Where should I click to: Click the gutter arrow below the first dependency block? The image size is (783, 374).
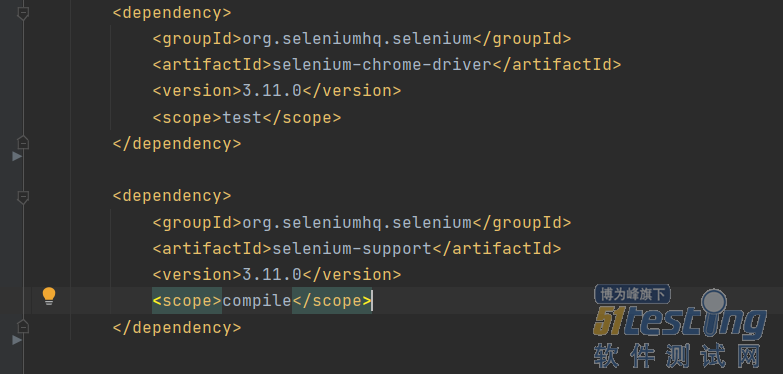pyautogui.click(x=17, y=157)
